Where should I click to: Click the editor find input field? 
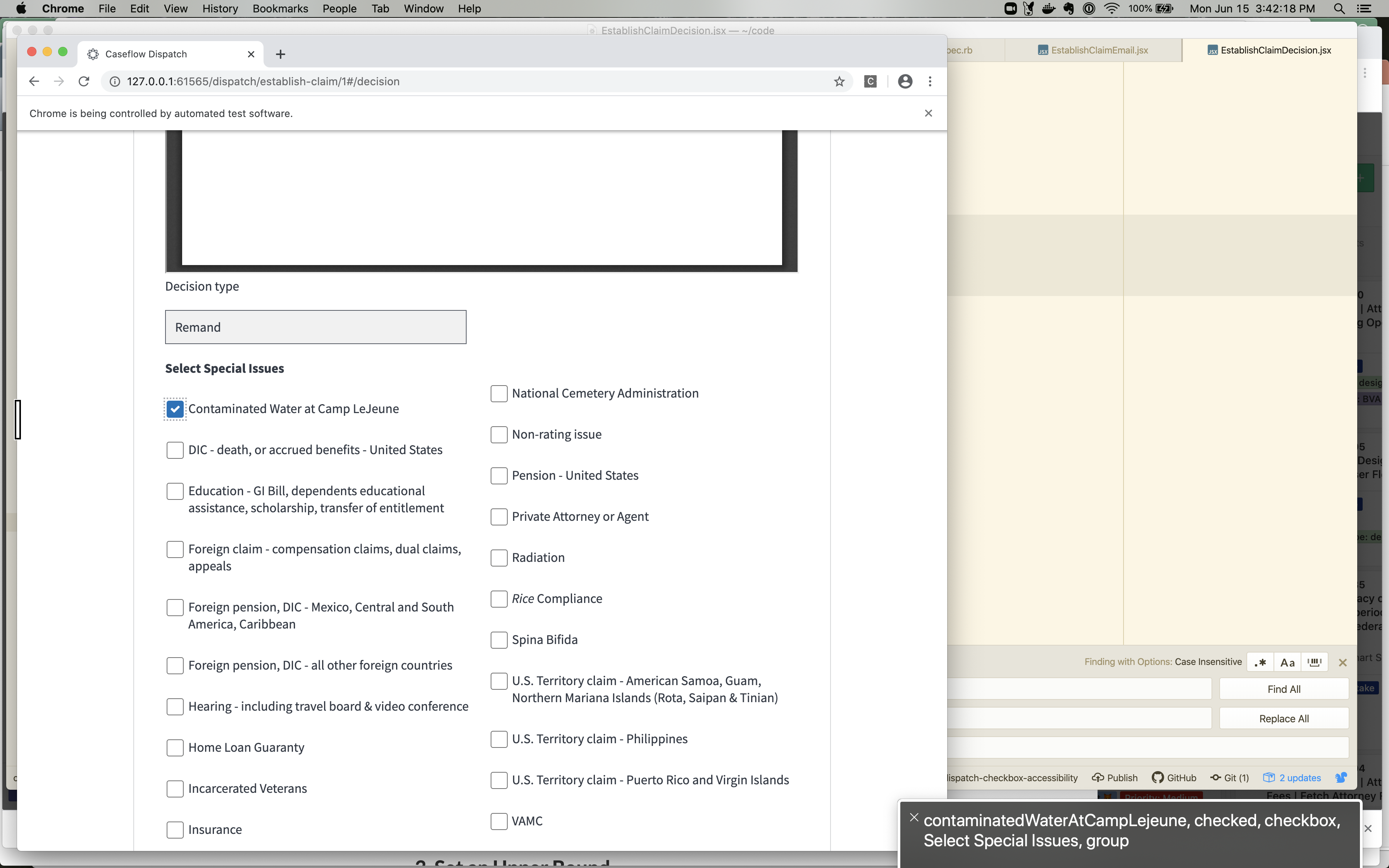1079,689
